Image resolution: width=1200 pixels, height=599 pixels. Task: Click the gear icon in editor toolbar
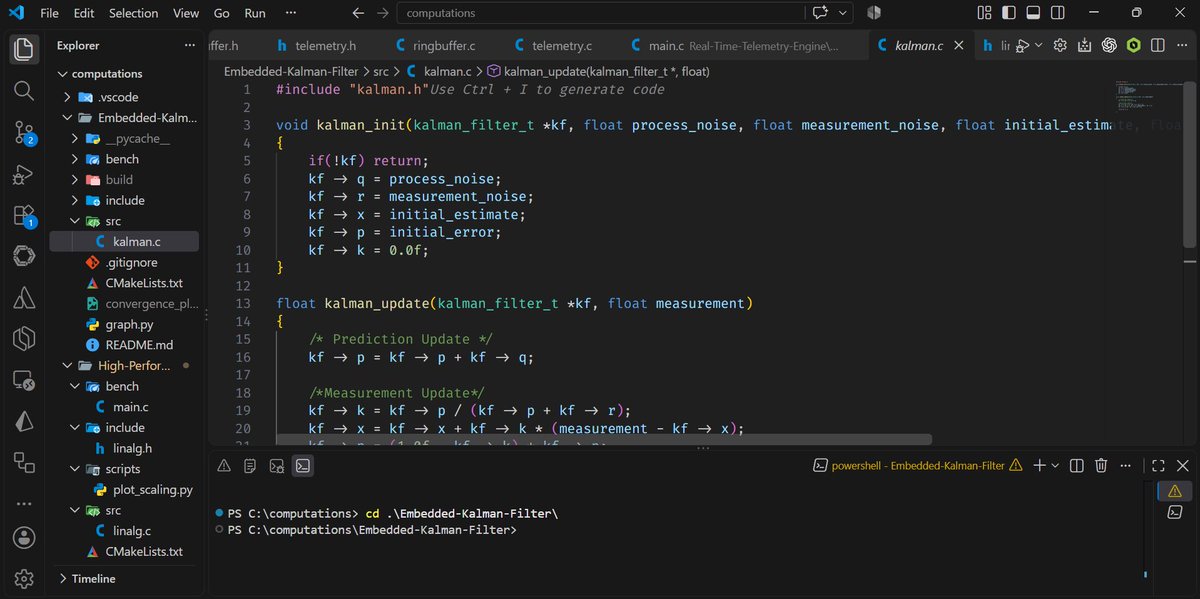(1060, 45)
